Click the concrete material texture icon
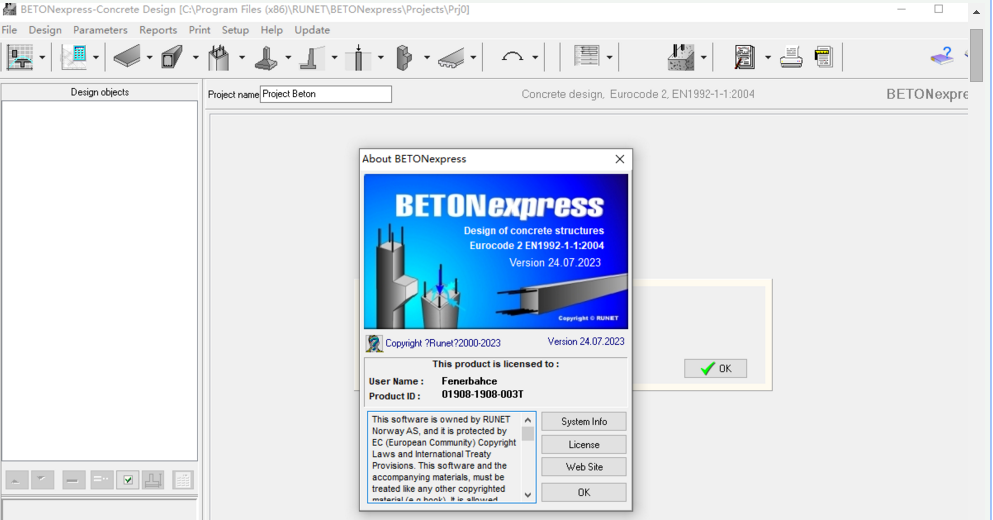Screen dimensions: 993x520 [681, 57]
